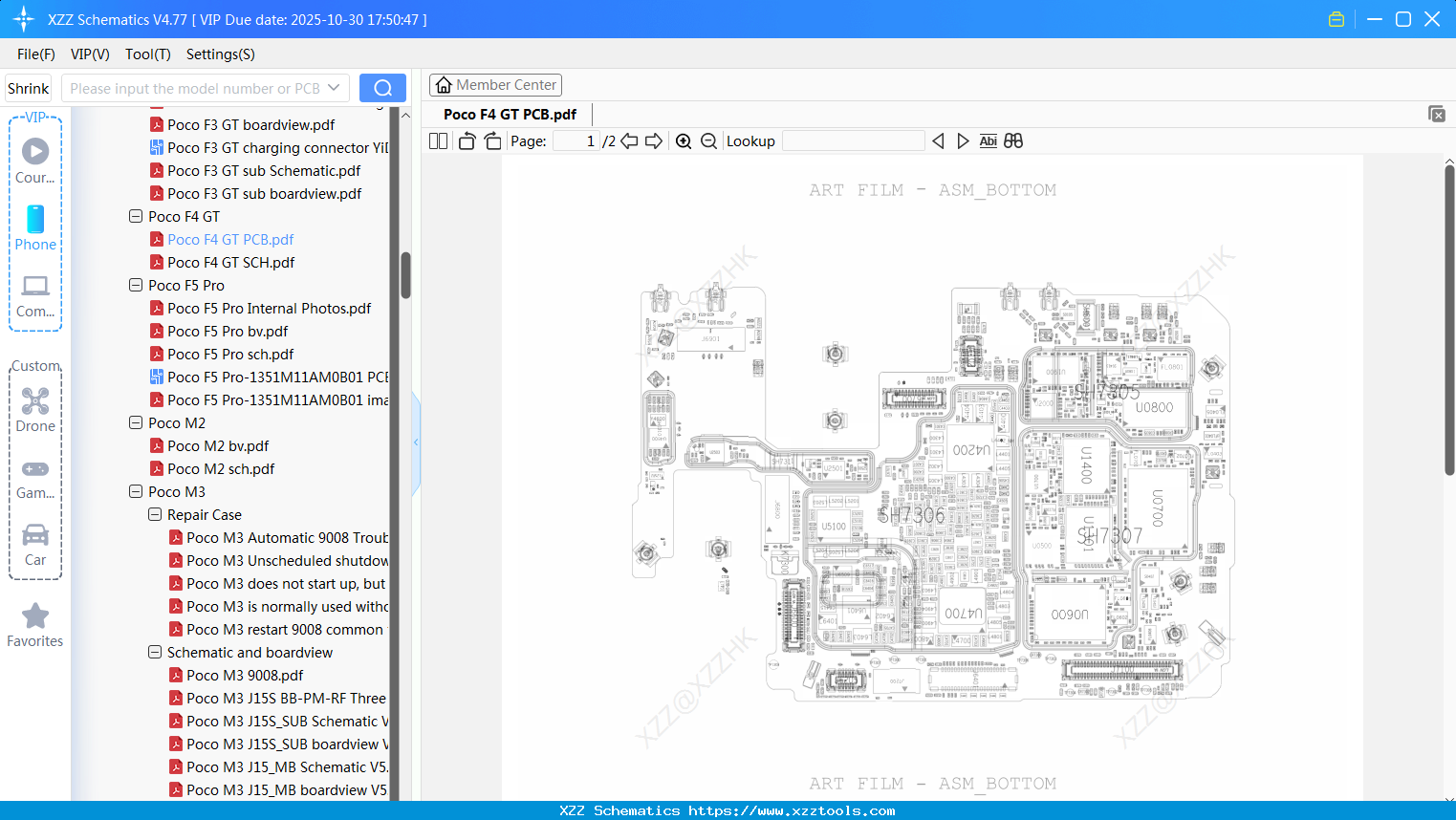Click the document viewer vertical scrollbar
Screen dimensions: 1456x820
click(x=1449, y=320)
